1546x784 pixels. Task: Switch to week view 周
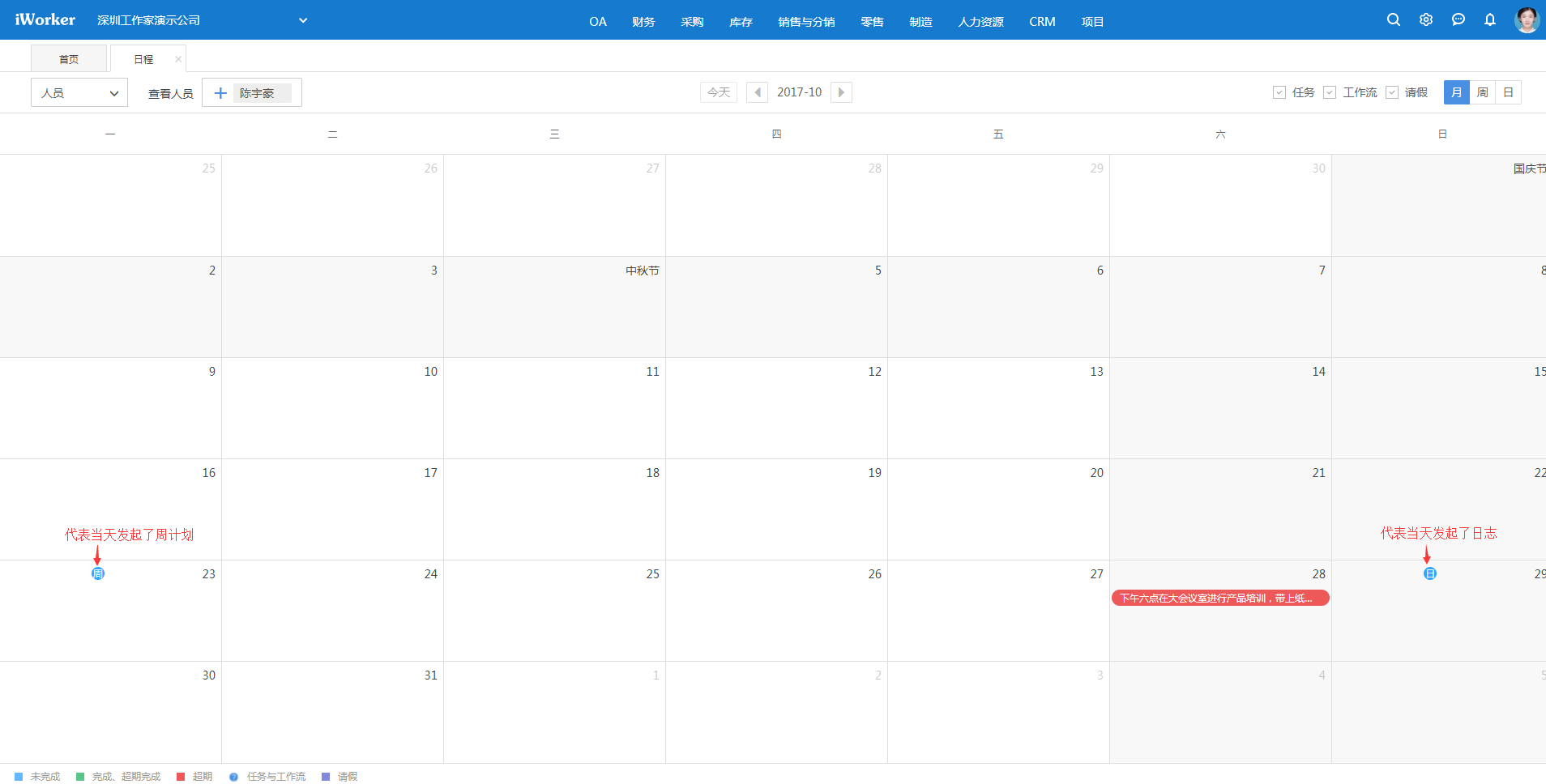click(x=1483, y=92)
